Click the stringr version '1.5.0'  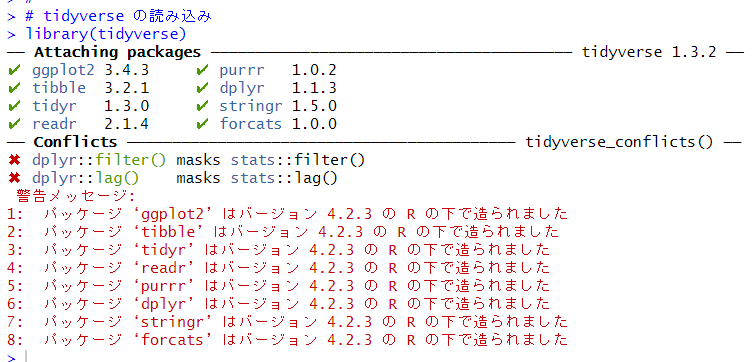(x=315, y=106)
